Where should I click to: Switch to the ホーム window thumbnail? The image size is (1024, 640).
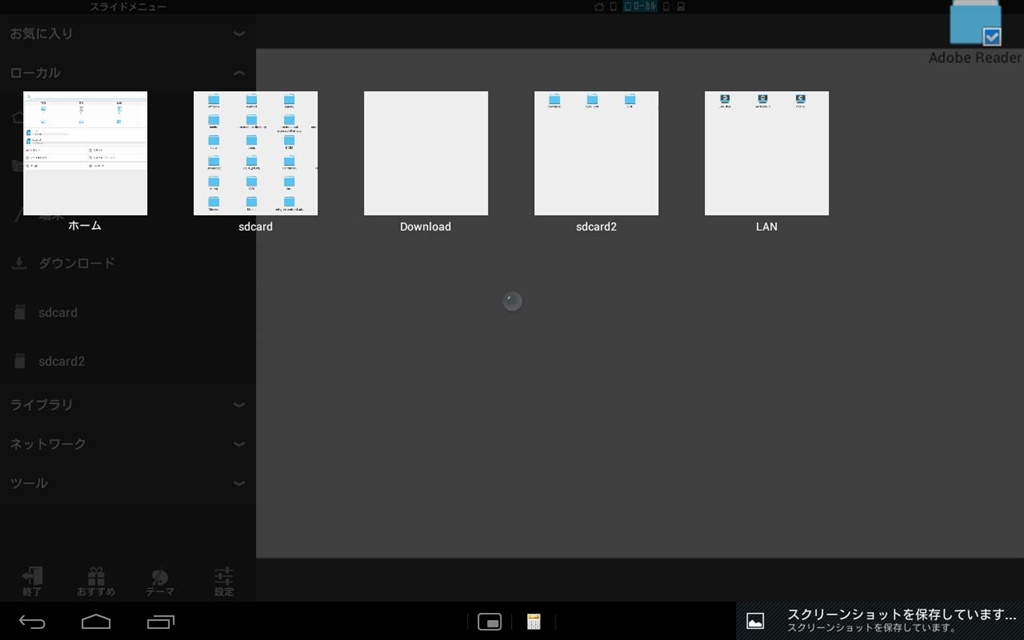85,153
